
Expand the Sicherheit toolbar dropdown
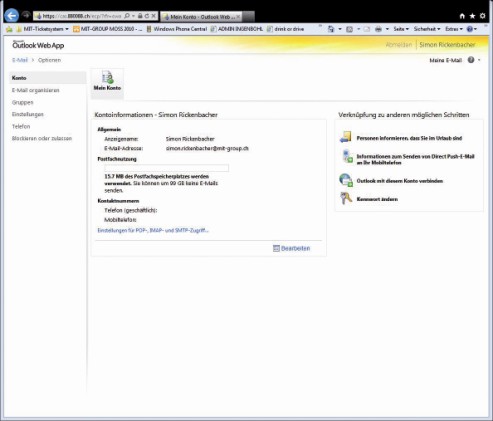[427, 29]
